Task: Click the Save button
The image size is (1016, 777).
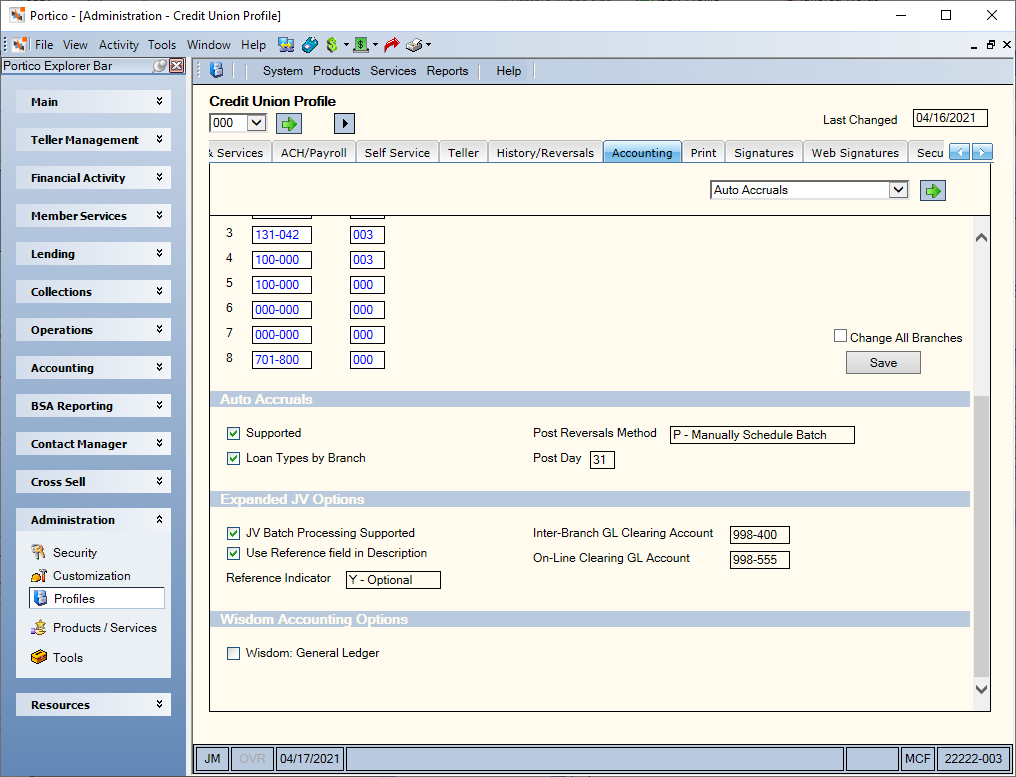Action: pyautogui.click(x=883, y=363)
